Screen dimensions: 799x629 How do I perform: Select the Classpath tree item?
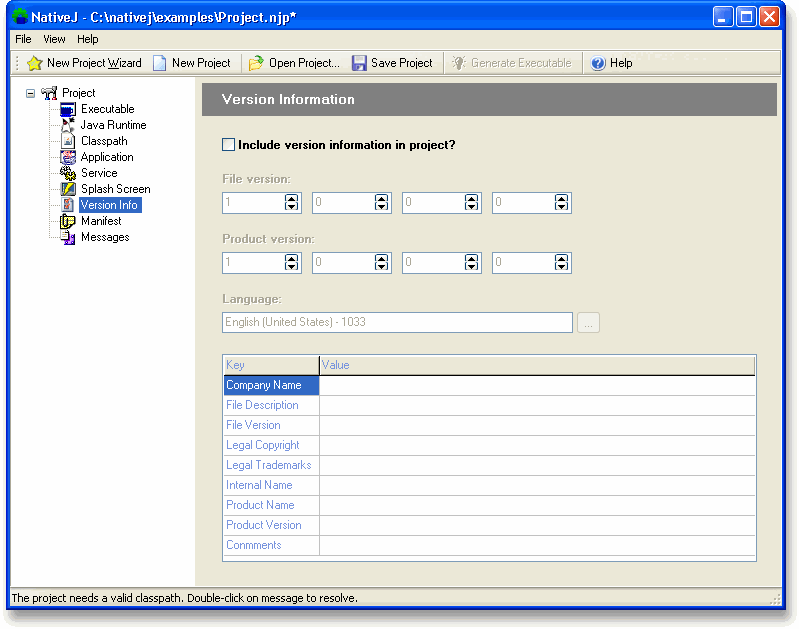(104, 141)
